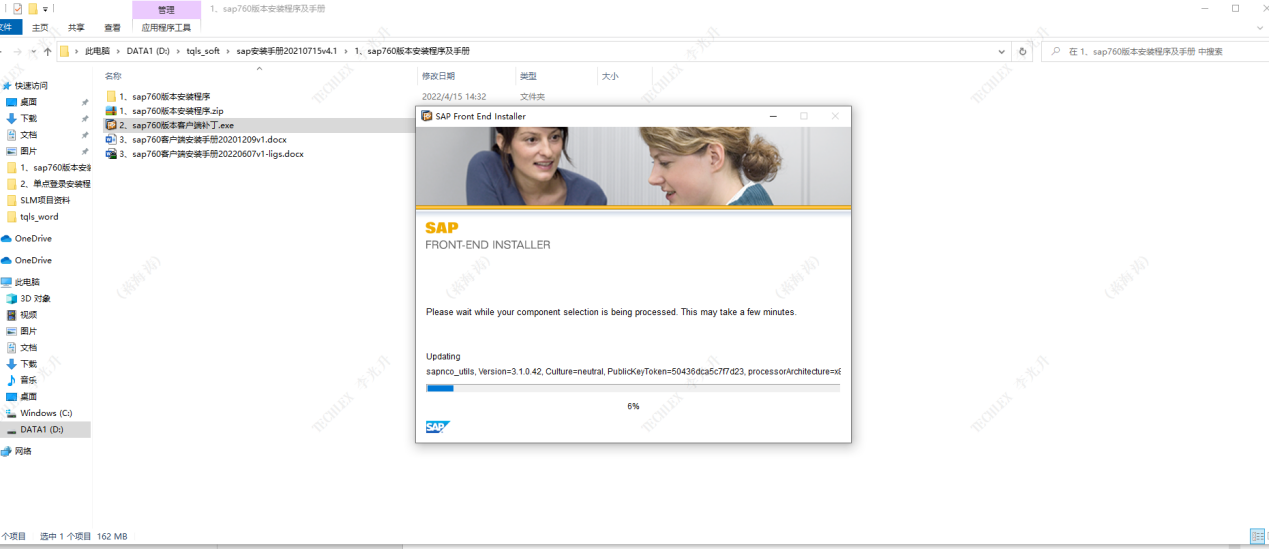Viewport: 1269px width, 549px height.
Task: Click the Properties checkmark icon in title bar
Action: (17, 8)
